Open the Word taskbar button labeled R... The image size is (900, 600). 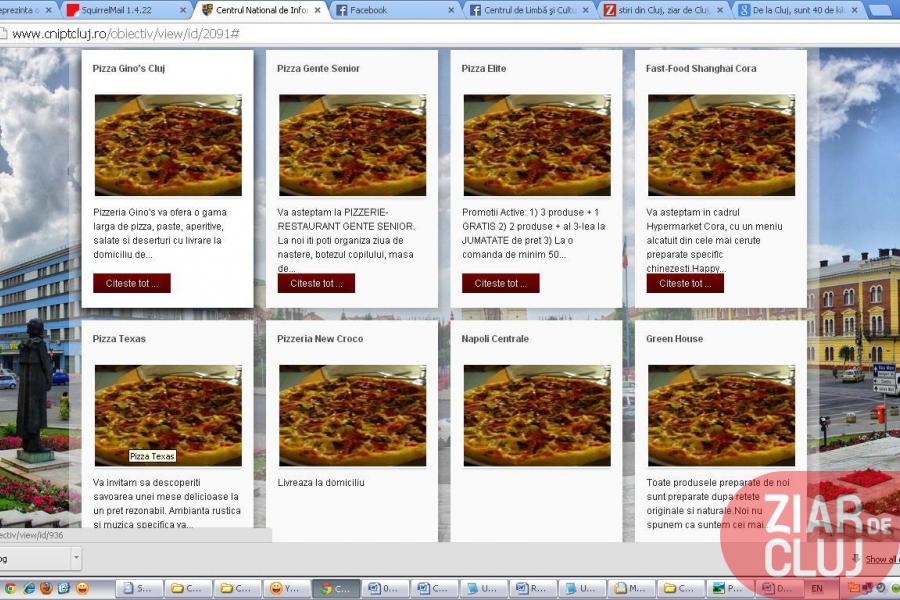533,589
